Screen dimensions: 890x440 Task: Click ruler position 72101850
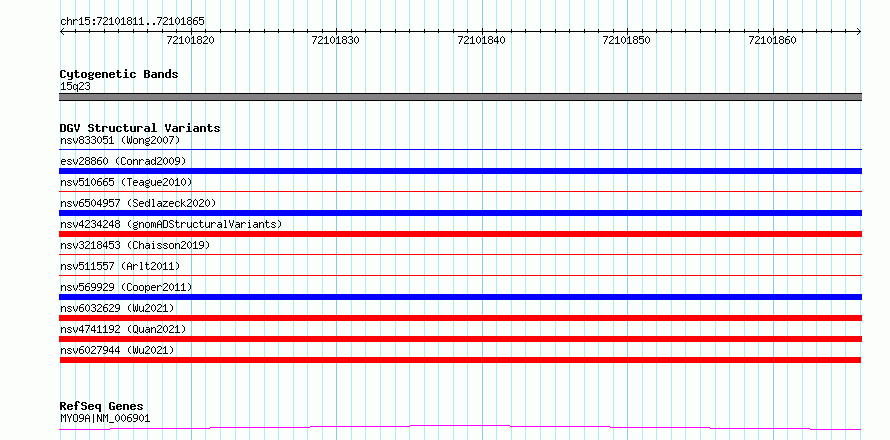(627, 40)
